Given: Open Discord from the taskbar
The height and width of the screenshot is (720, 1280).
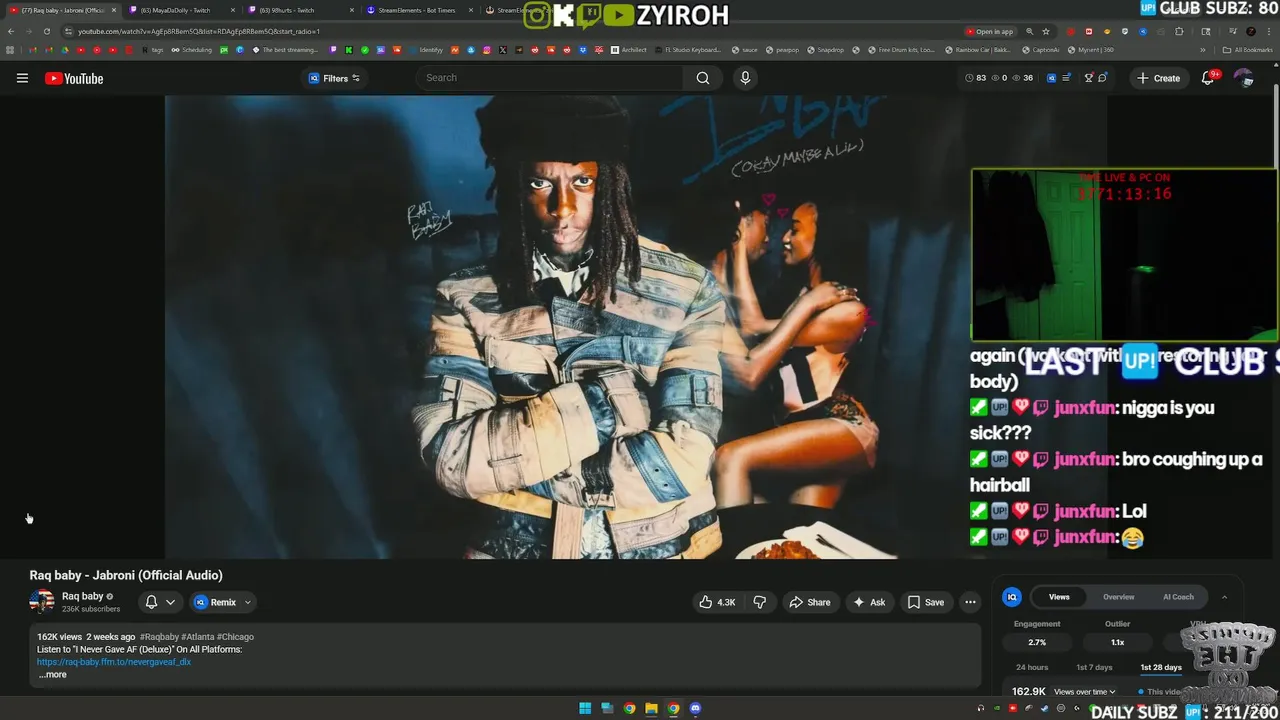Looking at the screenshot, I should pyautogui.click(x=695, y=709).
